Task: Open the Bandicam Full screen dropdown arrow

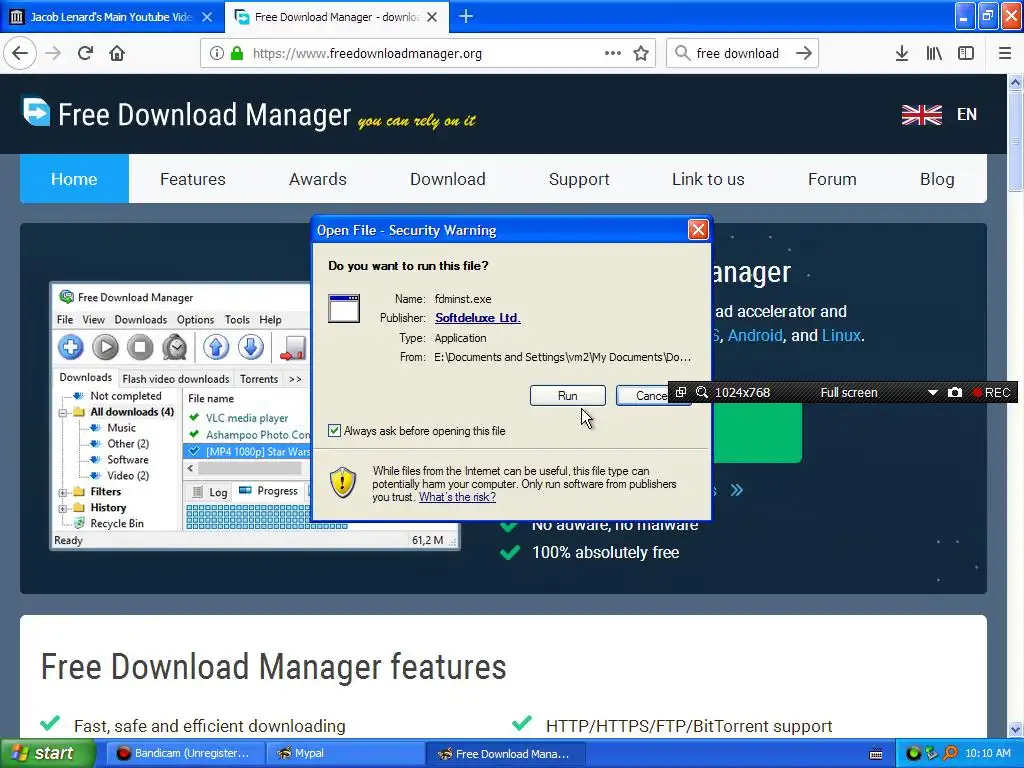Action: click(933, 392)
